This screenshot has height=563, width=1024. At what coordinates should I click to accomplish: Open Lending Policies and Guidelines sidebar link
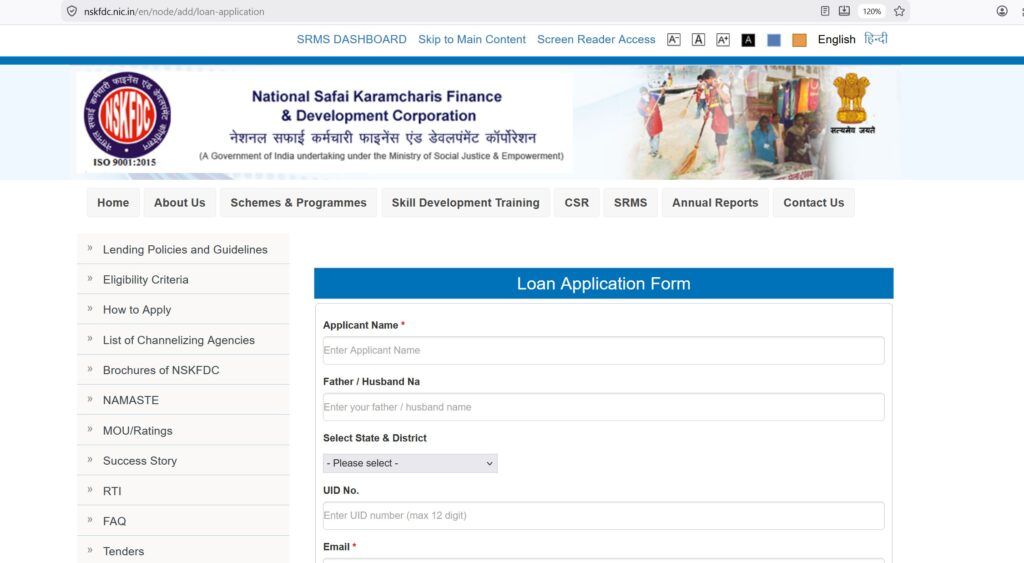tap(183, 249)
